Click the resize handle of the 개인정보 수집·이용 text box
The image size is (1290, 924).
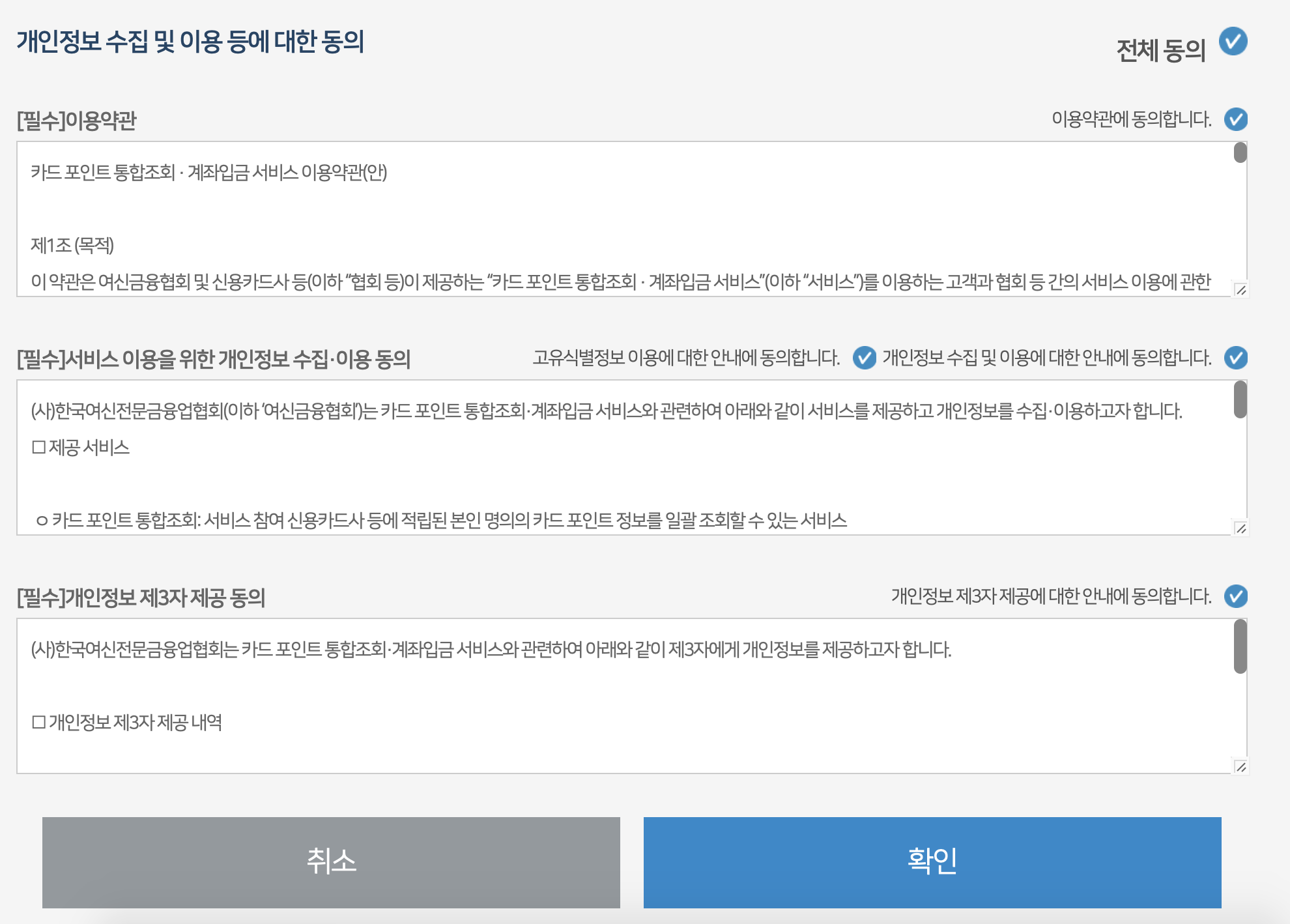click(1240, 528)
